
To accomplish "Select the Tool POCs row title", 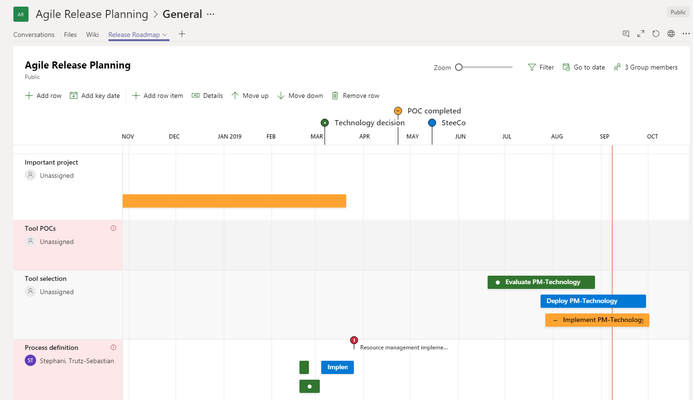I will 40,229.
